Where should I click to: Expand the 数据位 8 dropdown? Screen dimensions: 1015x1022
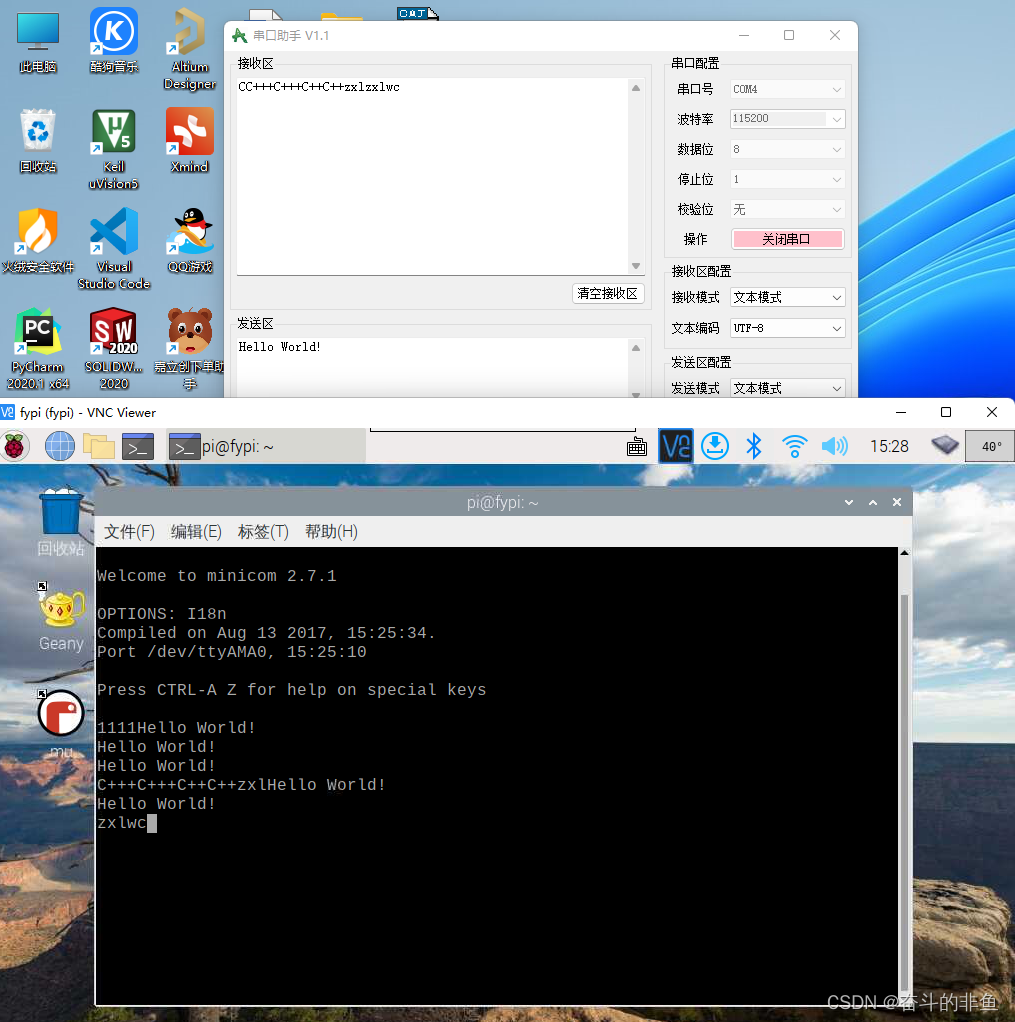coord(787,149)
